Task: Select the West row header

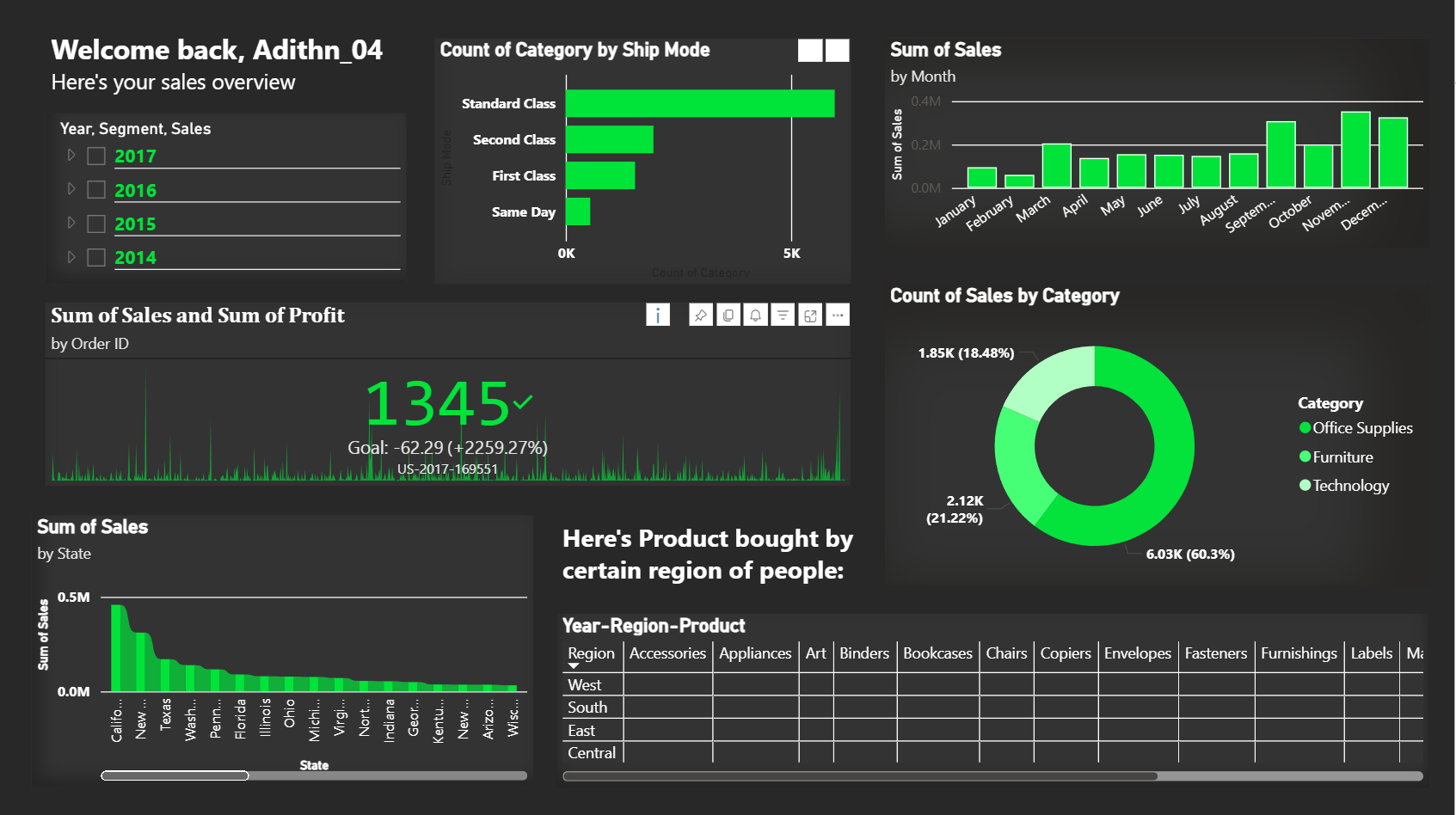Action: tap(585, 685)
